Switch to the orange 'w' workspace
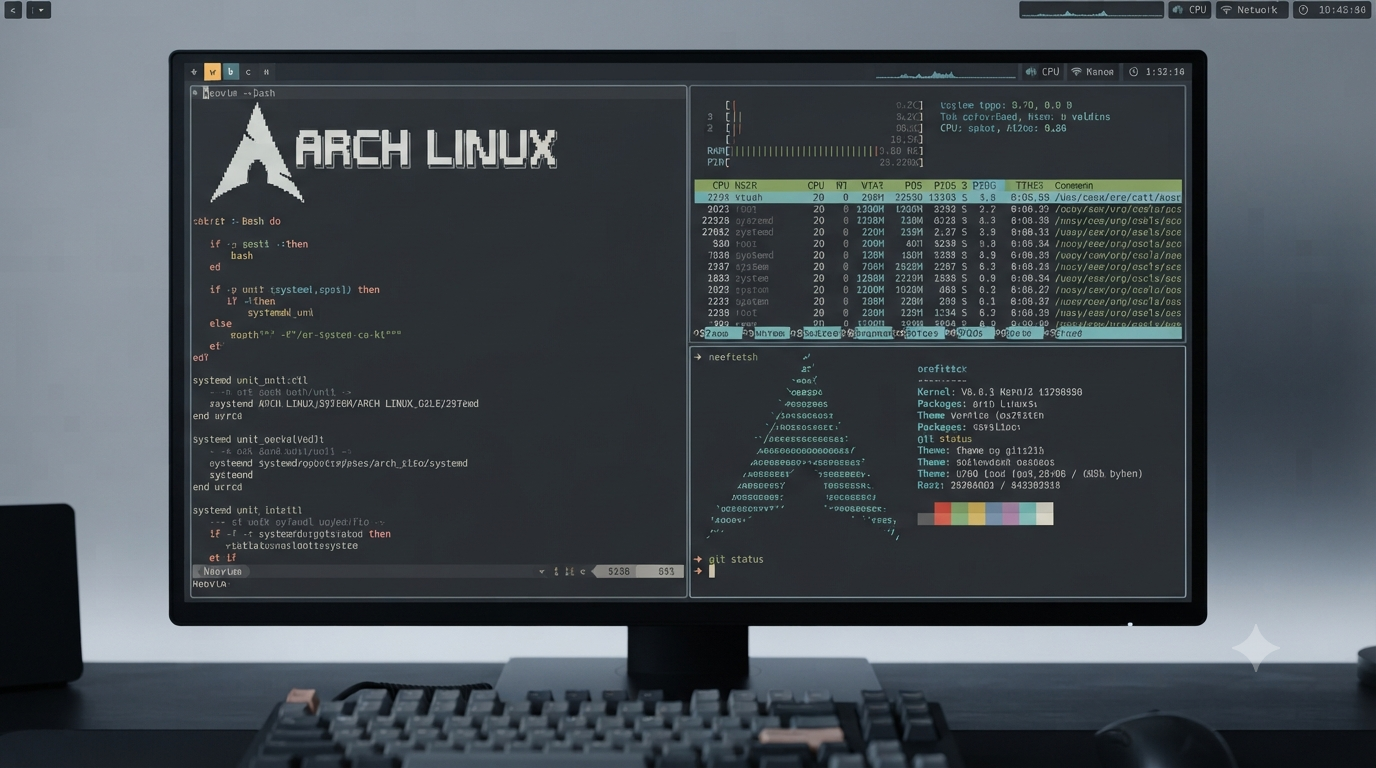 (x=212, y=72)
